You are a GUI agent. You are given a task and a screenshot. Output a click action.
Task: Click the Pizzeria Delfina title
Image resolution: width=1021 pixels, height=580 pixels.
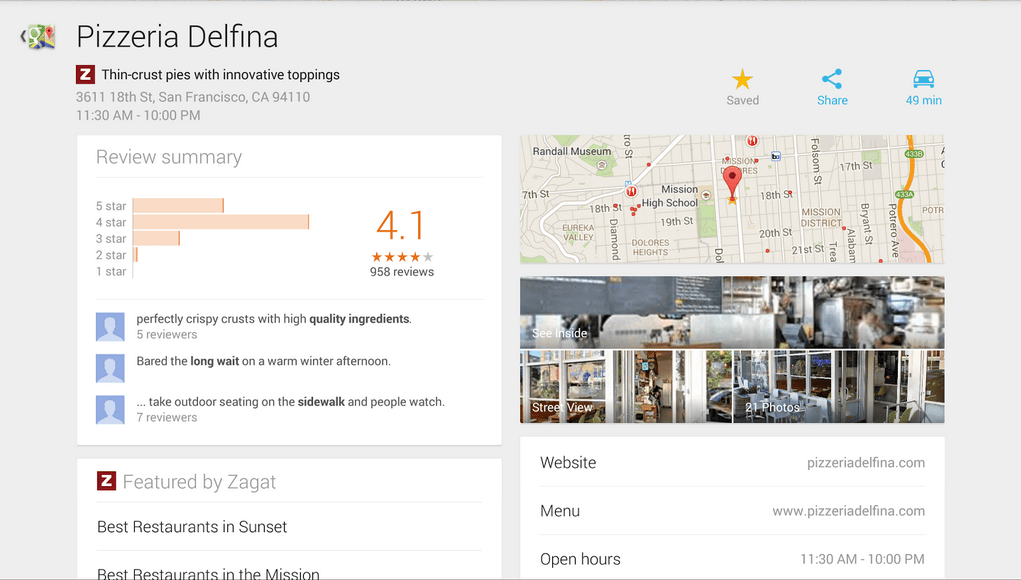[x=177, y=36]
